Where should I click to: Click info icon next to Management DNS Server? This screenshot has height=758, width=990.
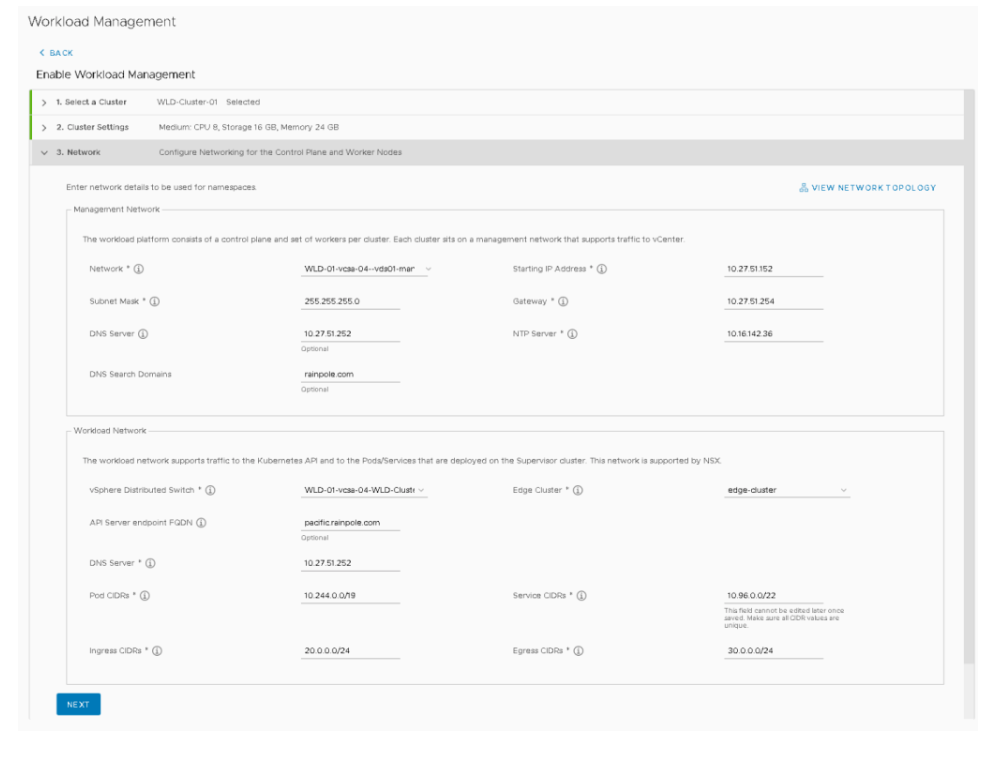pos(143,334)
